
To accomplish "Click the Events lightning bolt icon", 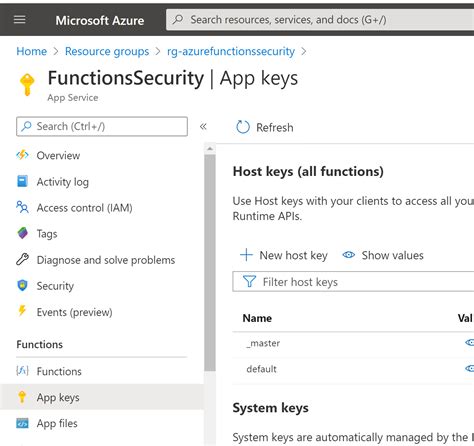I will (x=22, y=311).
